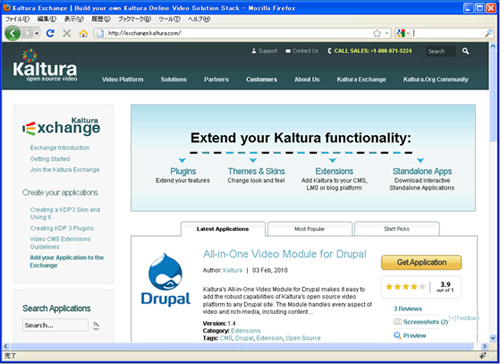Open Video CMS Extensions Guidelines link
500x364 pixels.
[x=60, y=243]
